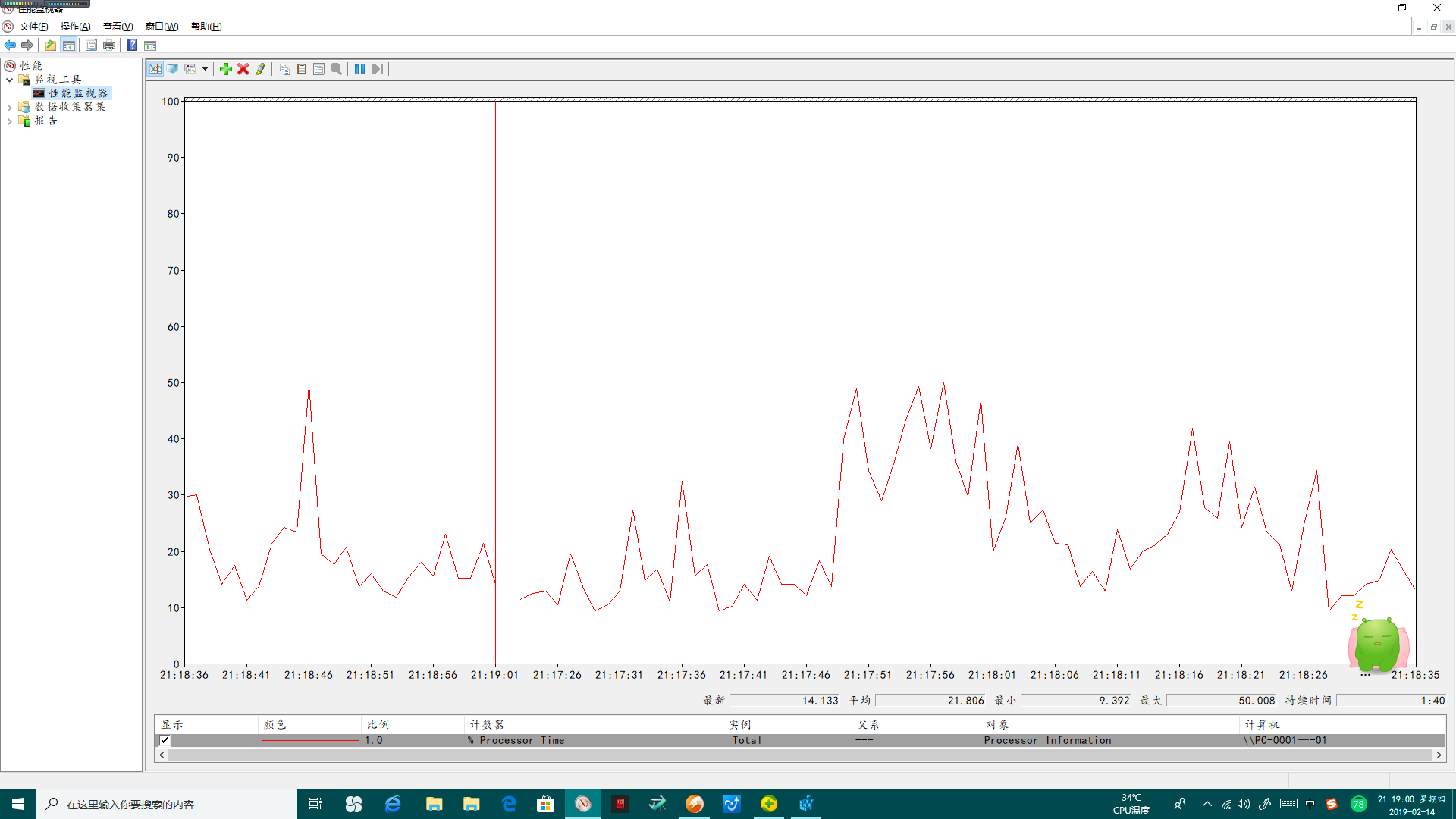Image resolution: width=1456 pixels, height=819 pixels.
Task: Open the graph type dropdown arrow
Action: pyautogui.click(x=205, y=69)
